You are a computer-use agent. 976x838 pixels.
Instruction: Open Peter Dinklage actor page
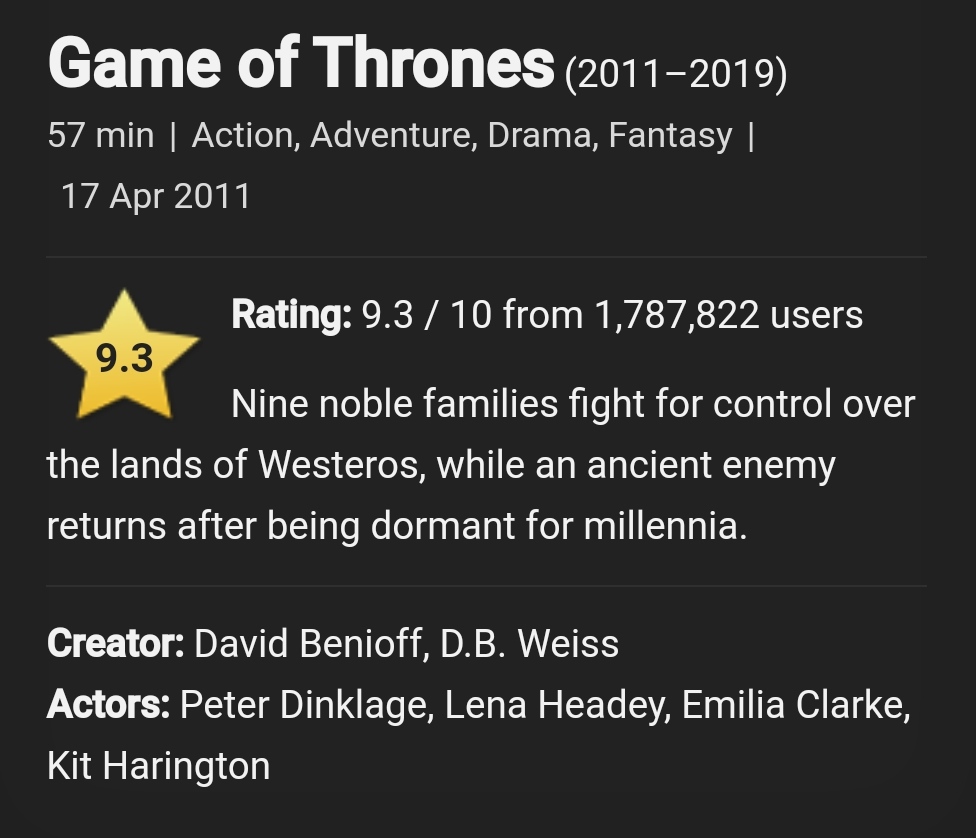tap(305, 706)
